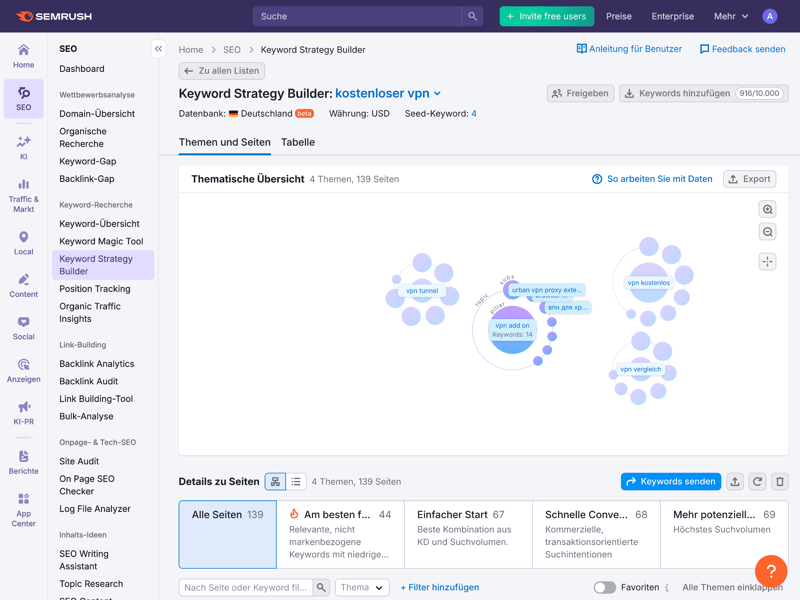
Task: Zoom in on the topic map
Action: pos(767,209)
